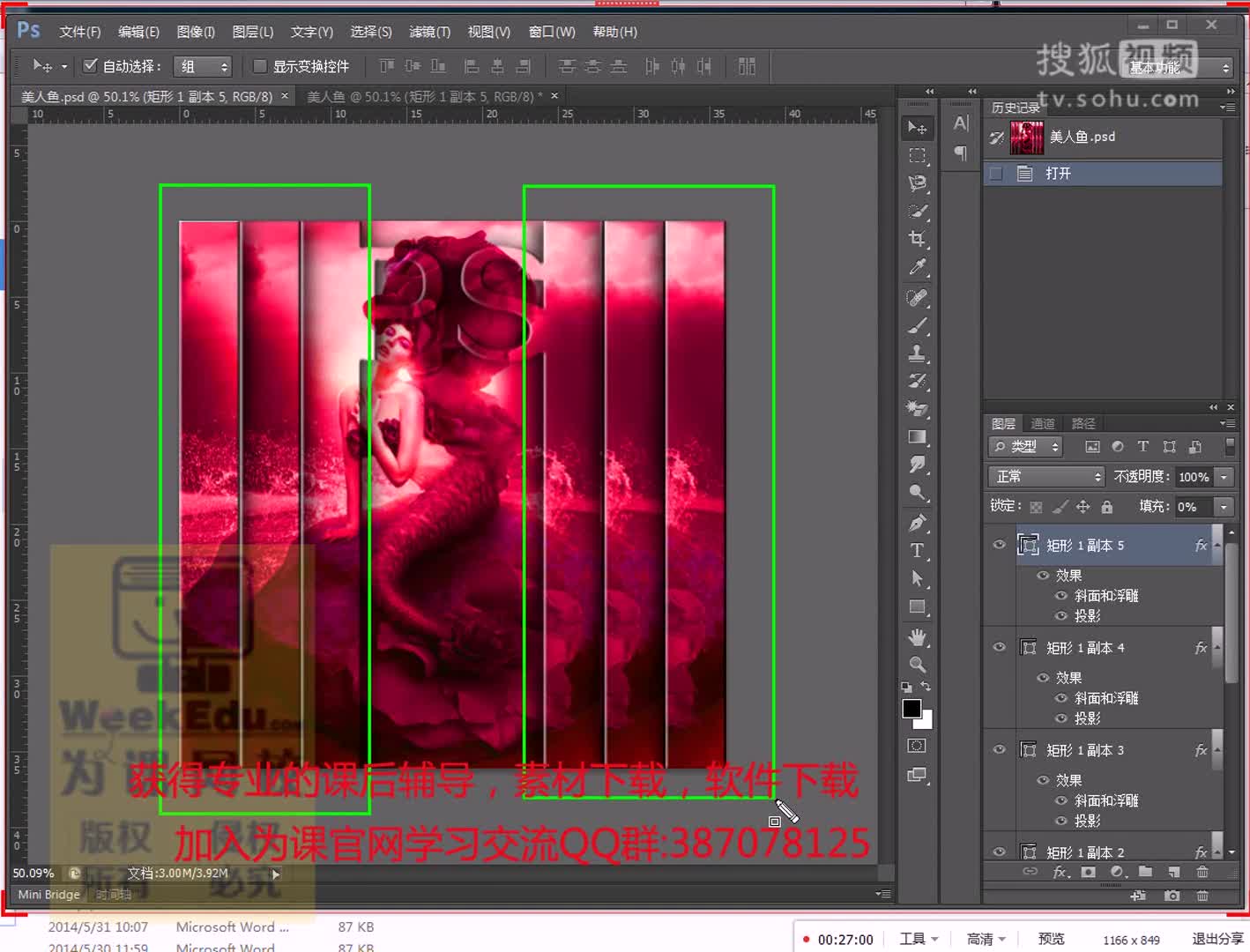Collapse effects of 矩形 1 副本 3 layer

pos(1217,750)
